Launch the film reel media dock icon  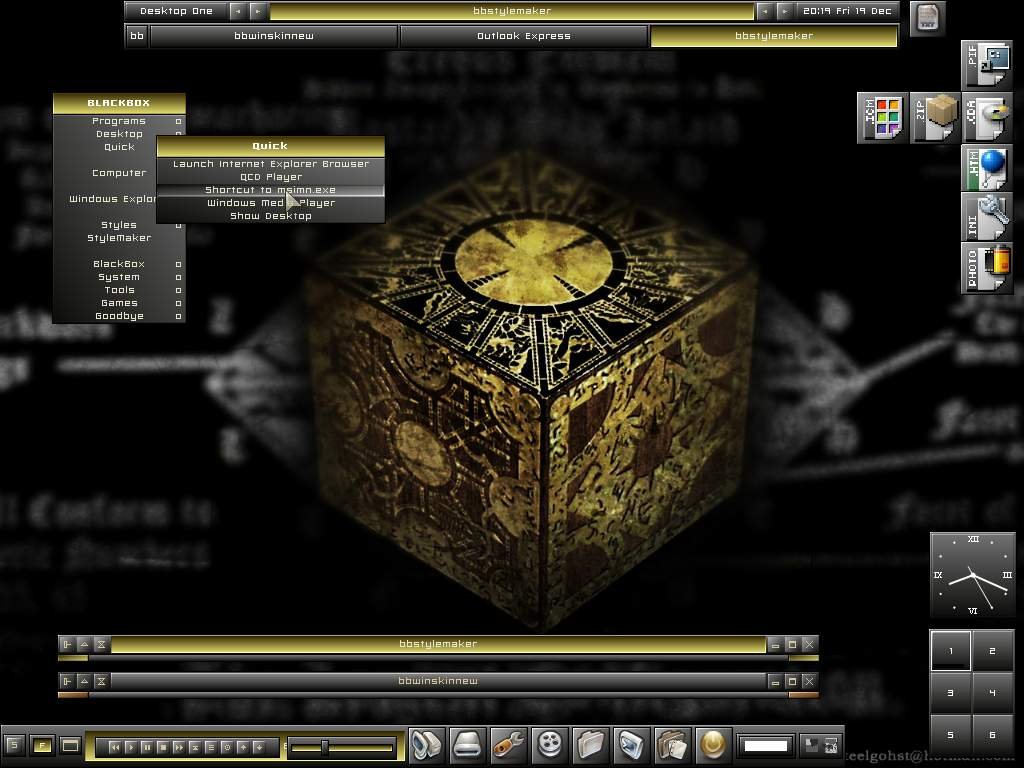click(x=550, y=744)
